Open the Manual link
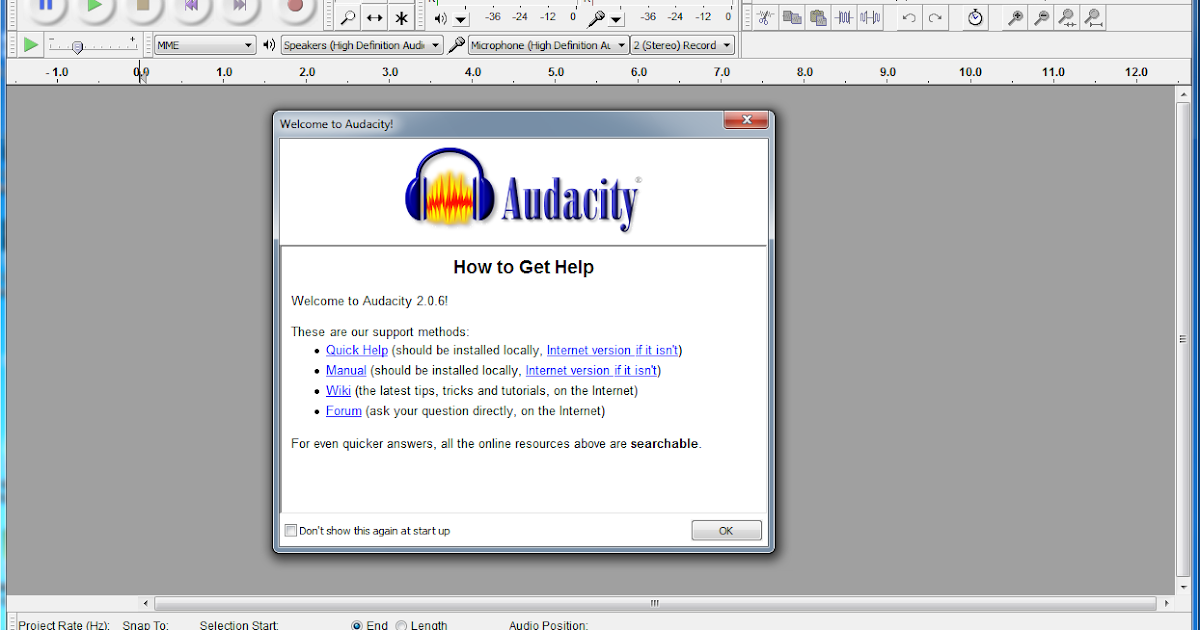The width and height of the screenshot is (1200, 630). point(346,370)
